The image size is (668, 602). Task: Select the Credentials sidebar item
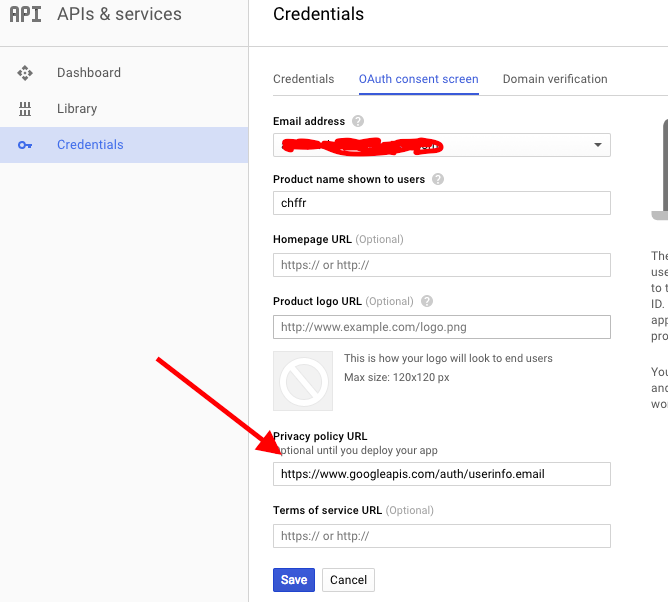tap(124, 145)
